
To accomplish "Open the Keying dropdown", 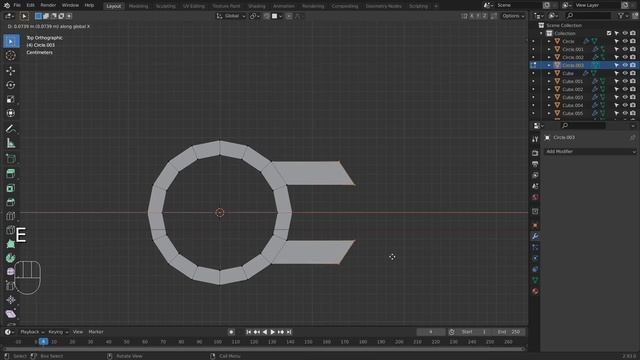I will point(58,332).
